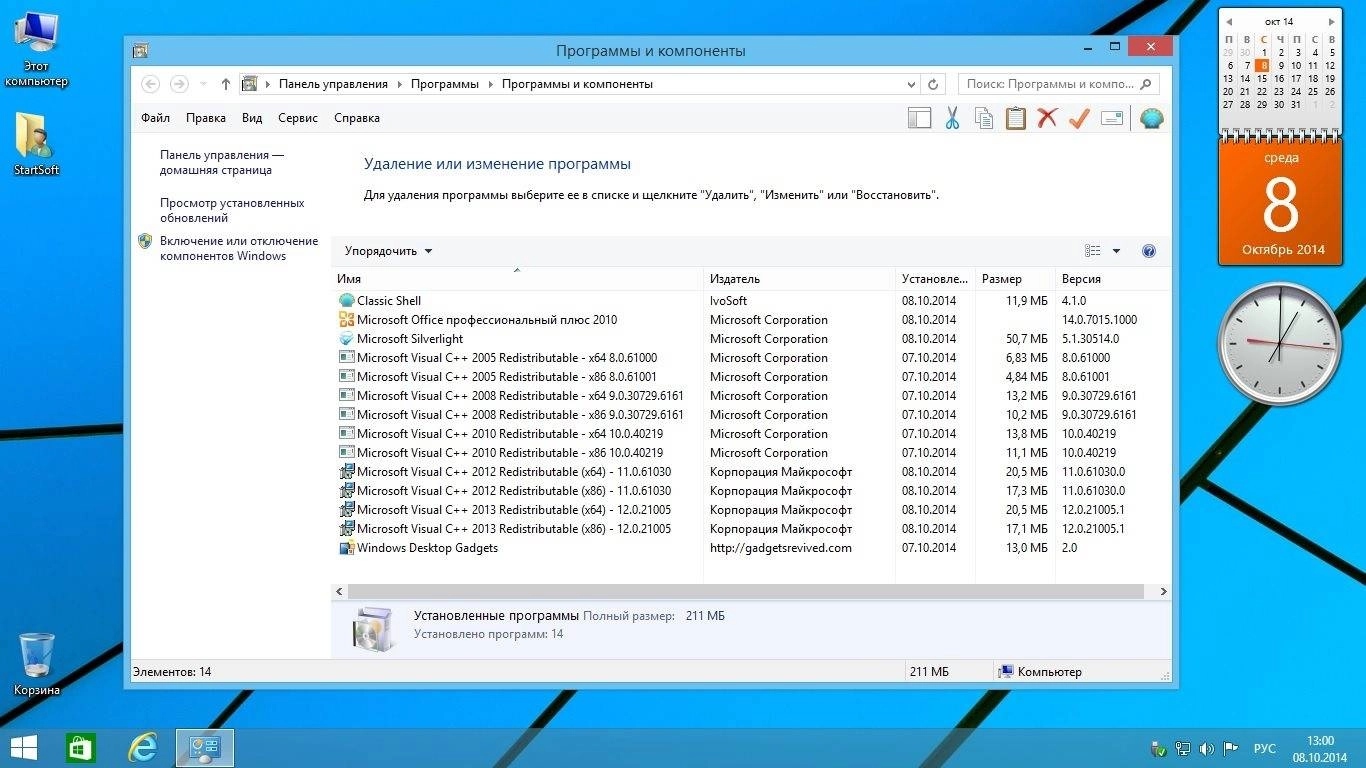This screenshot has height=768, width=1366.
Task: Go up one level with up arrow
Action: (226, 84)
